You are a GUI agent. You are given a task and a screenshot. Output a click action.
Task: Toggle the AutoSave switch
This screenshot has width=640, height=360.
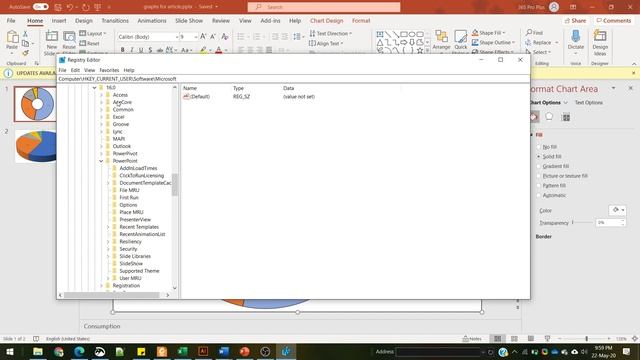[41, 7]
